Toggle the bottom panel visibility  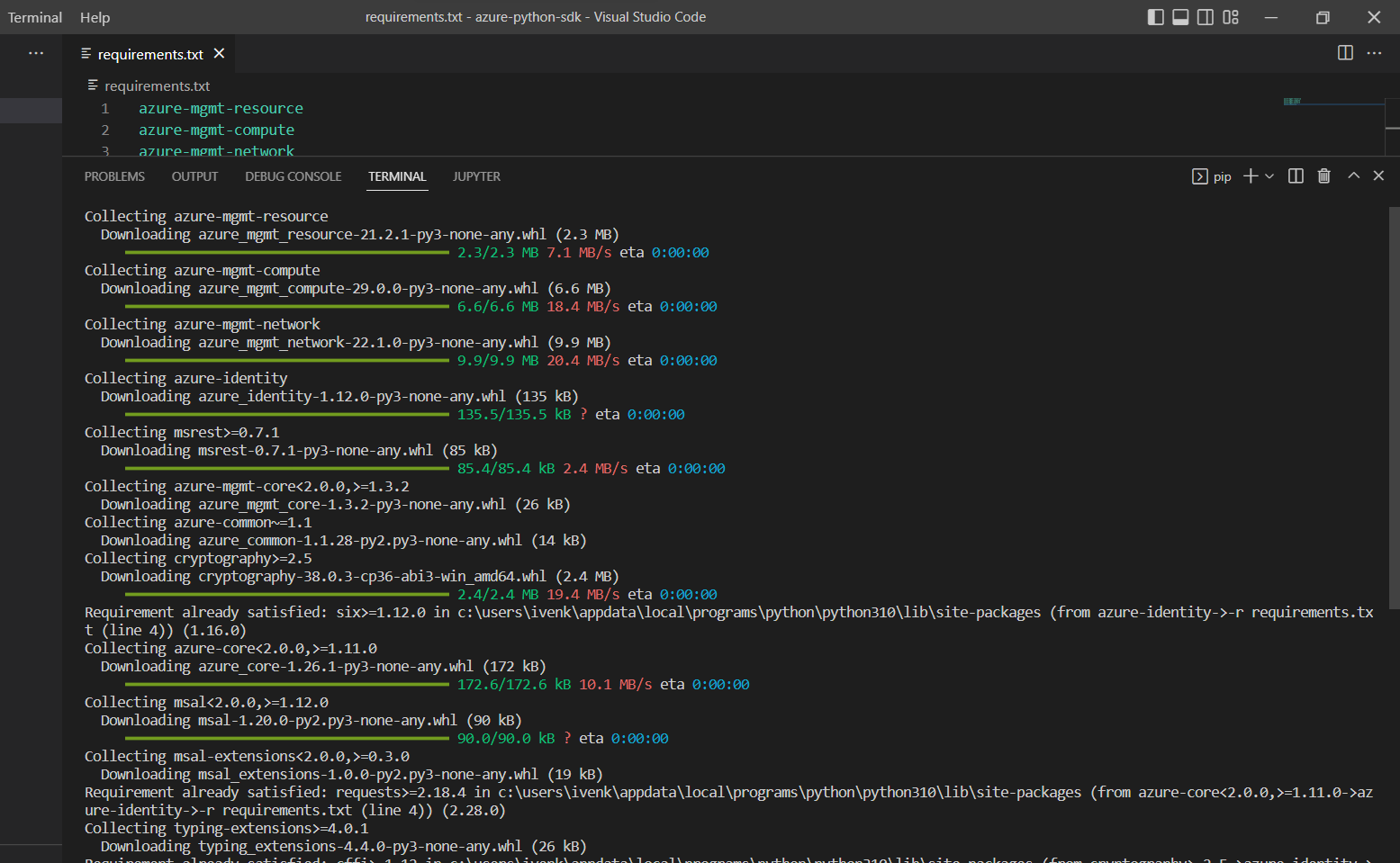click(x=1180, y=17)
